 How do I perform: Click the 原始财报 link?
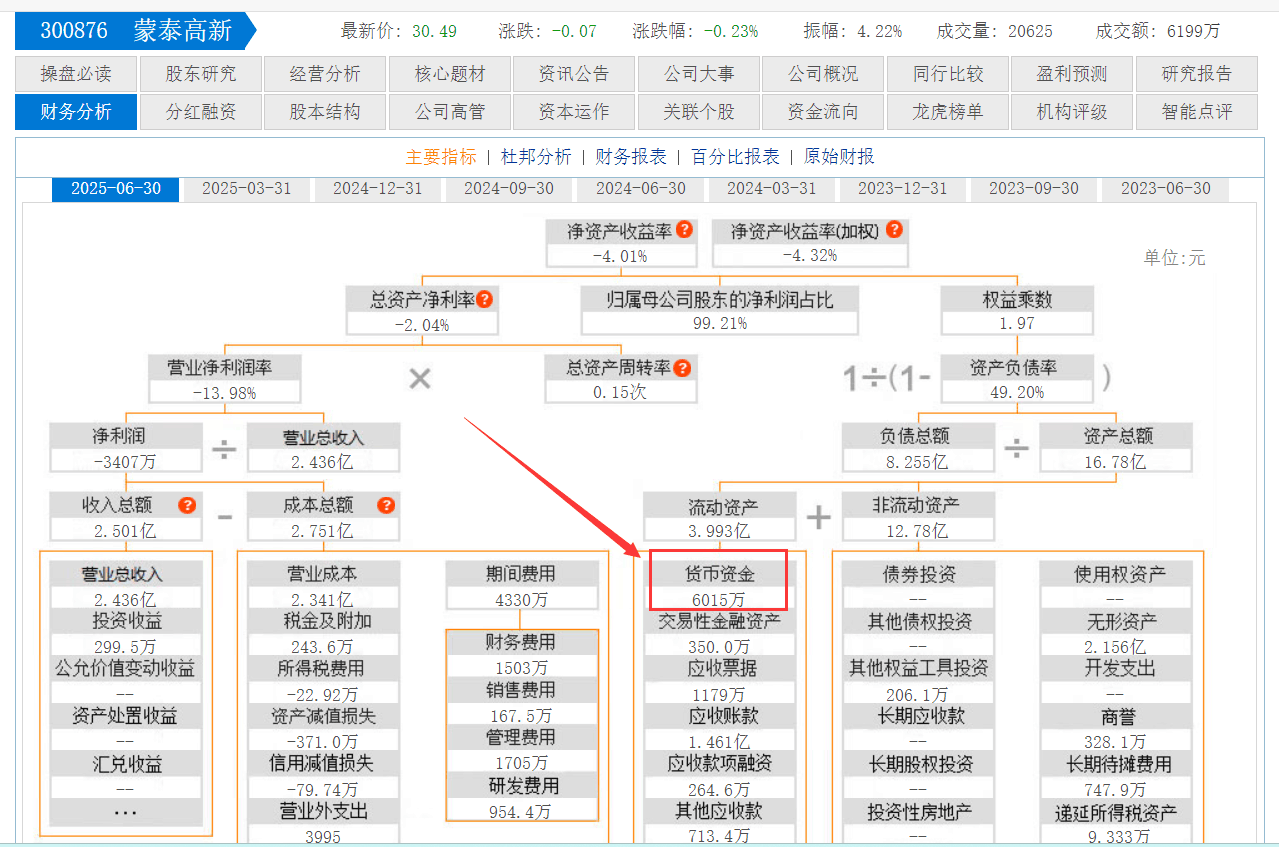839,157
